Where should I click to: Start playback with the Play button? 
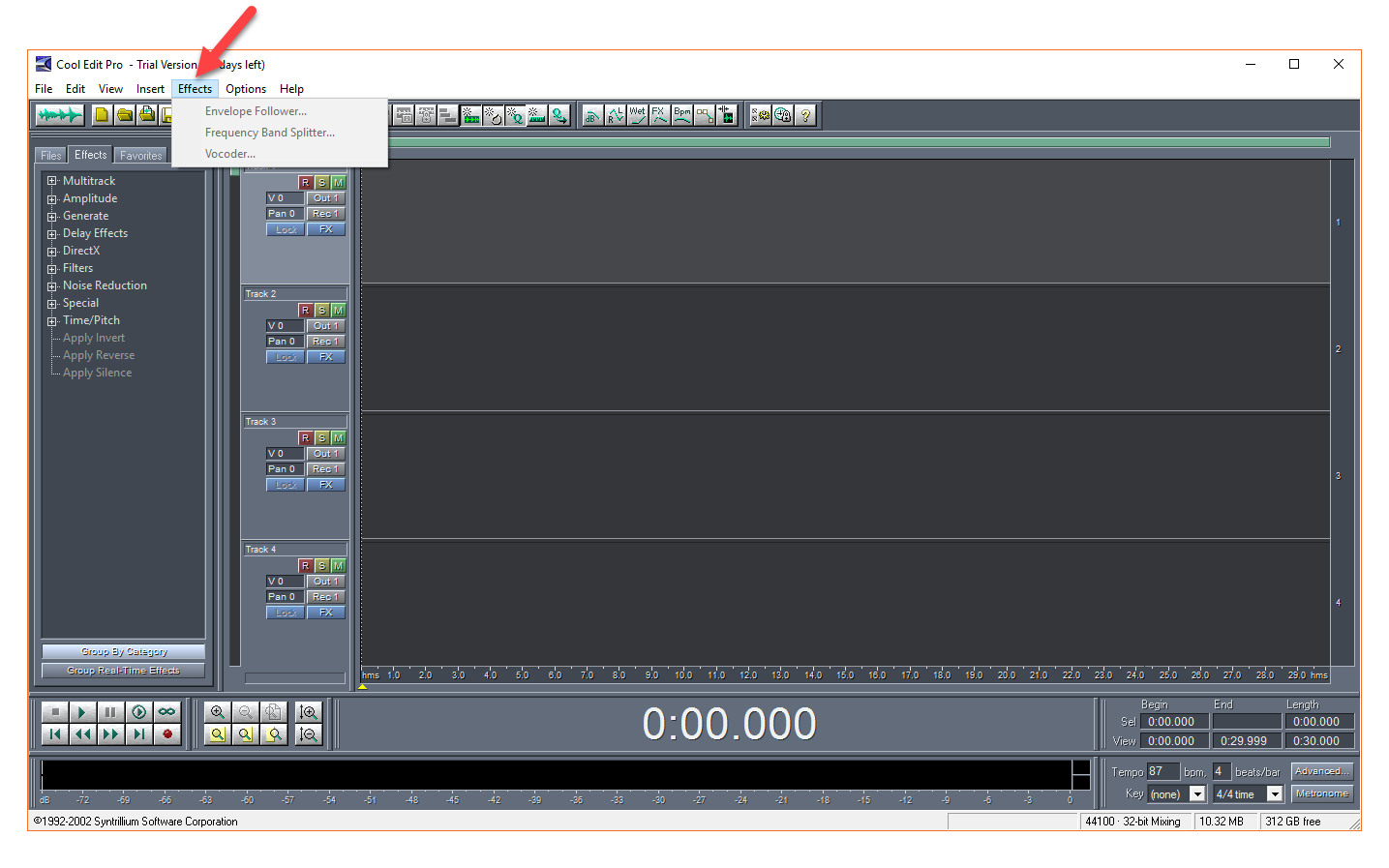[x=82, y=712]
